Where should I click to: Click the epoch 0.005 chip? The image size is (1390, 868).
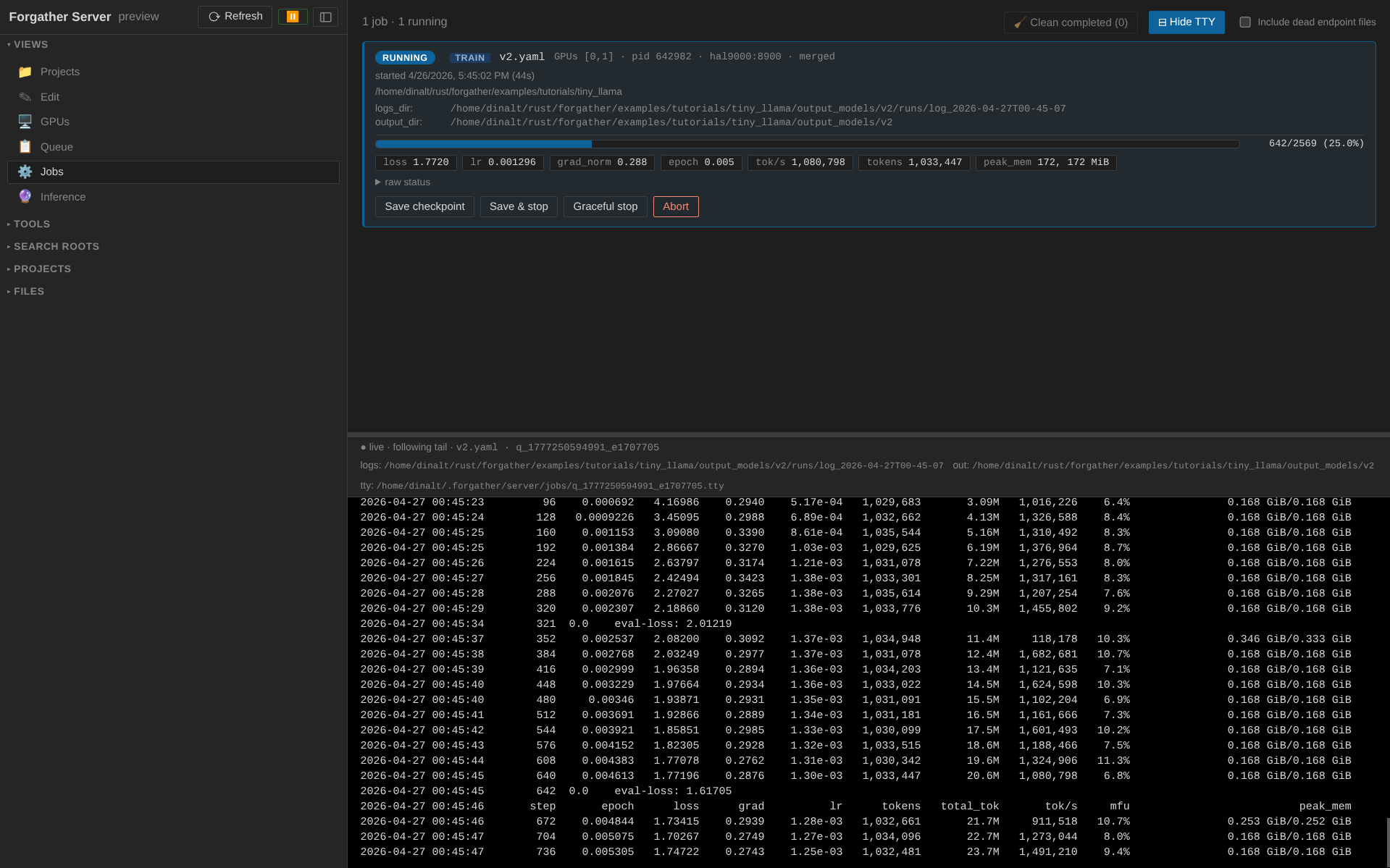click(701, 163)
